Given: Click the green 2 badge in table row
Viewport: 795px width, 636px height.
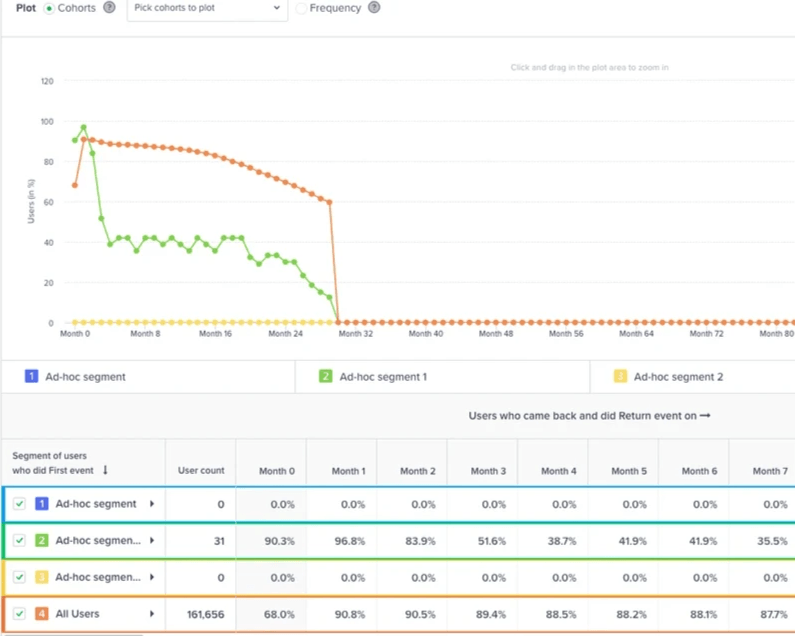Looking at the screenshot, I should coord(42,540).
